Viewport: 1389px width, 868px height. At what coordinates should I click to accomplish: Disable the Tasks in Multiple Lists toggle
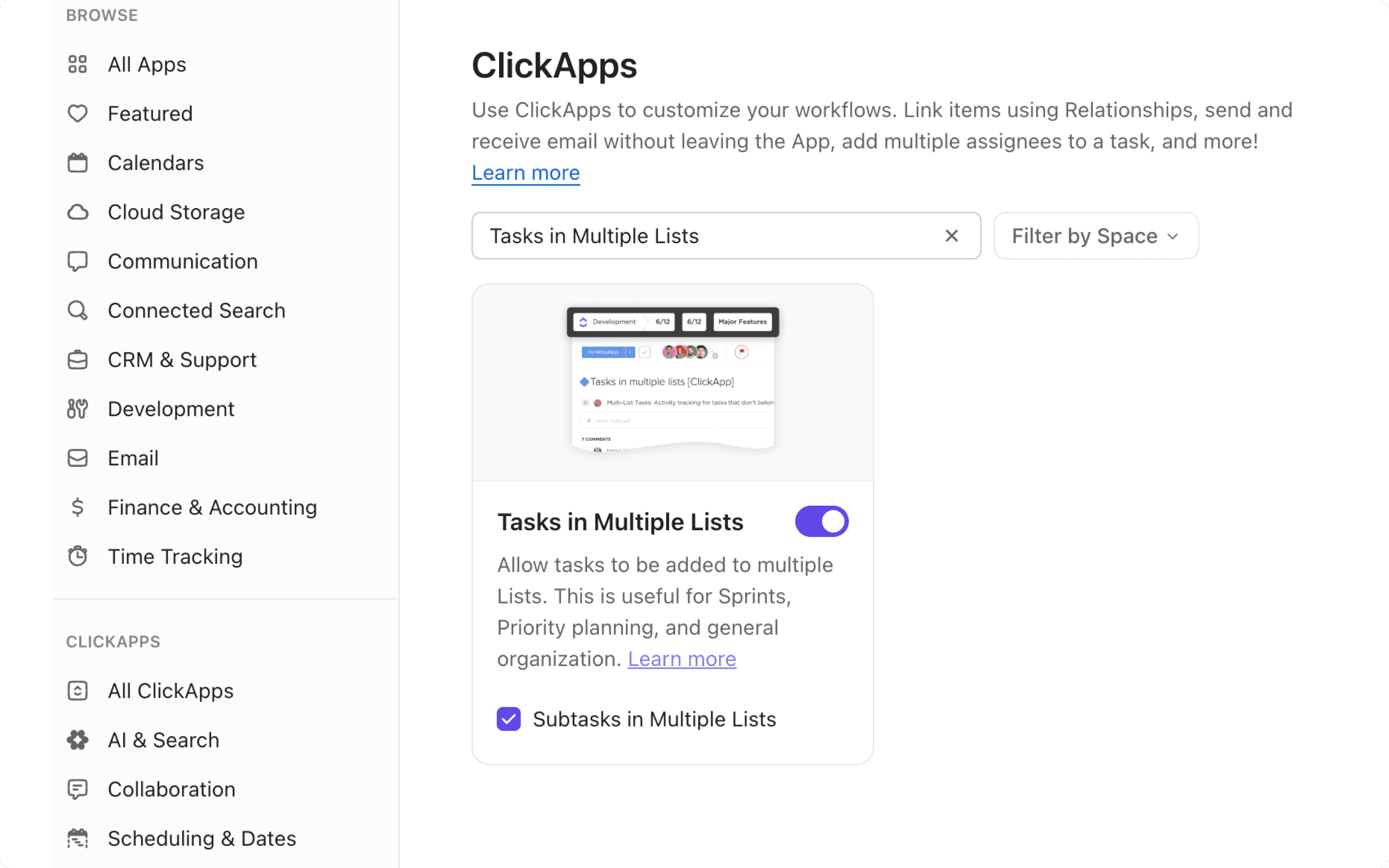coord(821,521)
